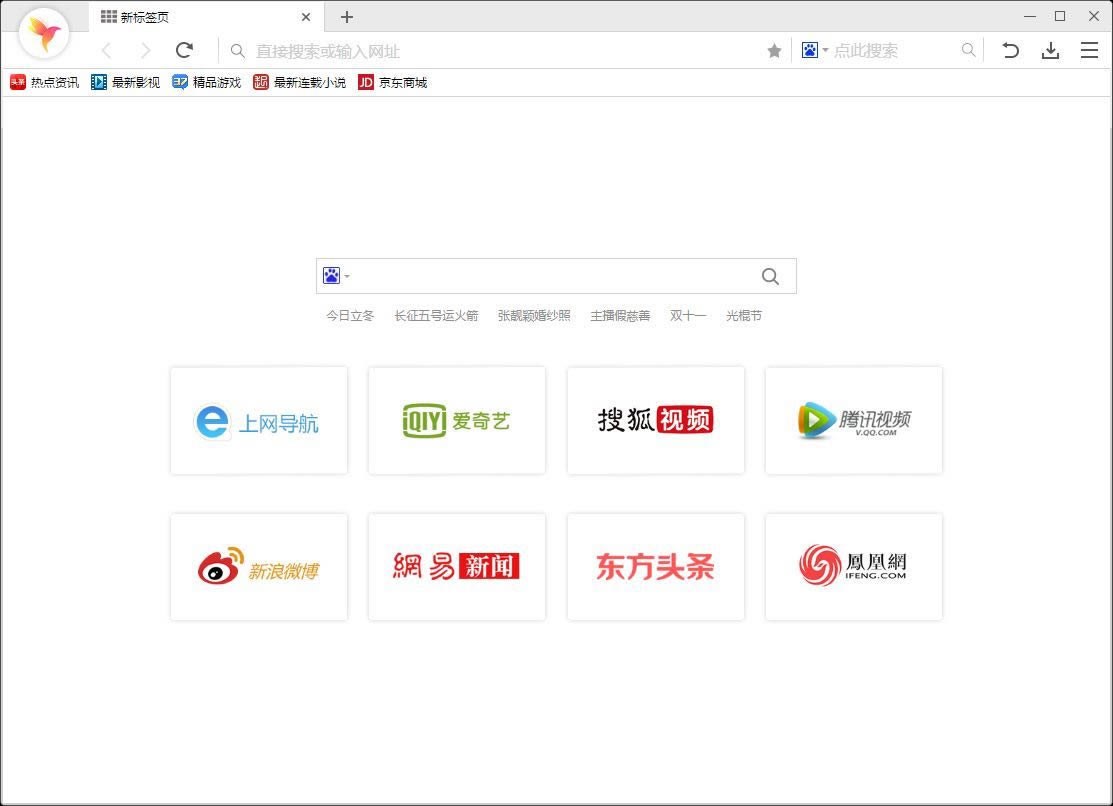Click the address bar input field
This screenshot has width=1113, height=806.
tap(500, 51)
